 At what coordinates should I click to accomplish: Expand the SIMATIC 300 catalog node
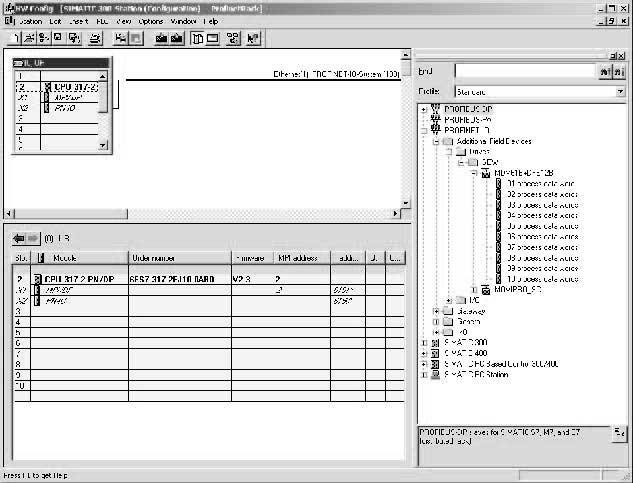pyautogui.click(x=423, y=343)
